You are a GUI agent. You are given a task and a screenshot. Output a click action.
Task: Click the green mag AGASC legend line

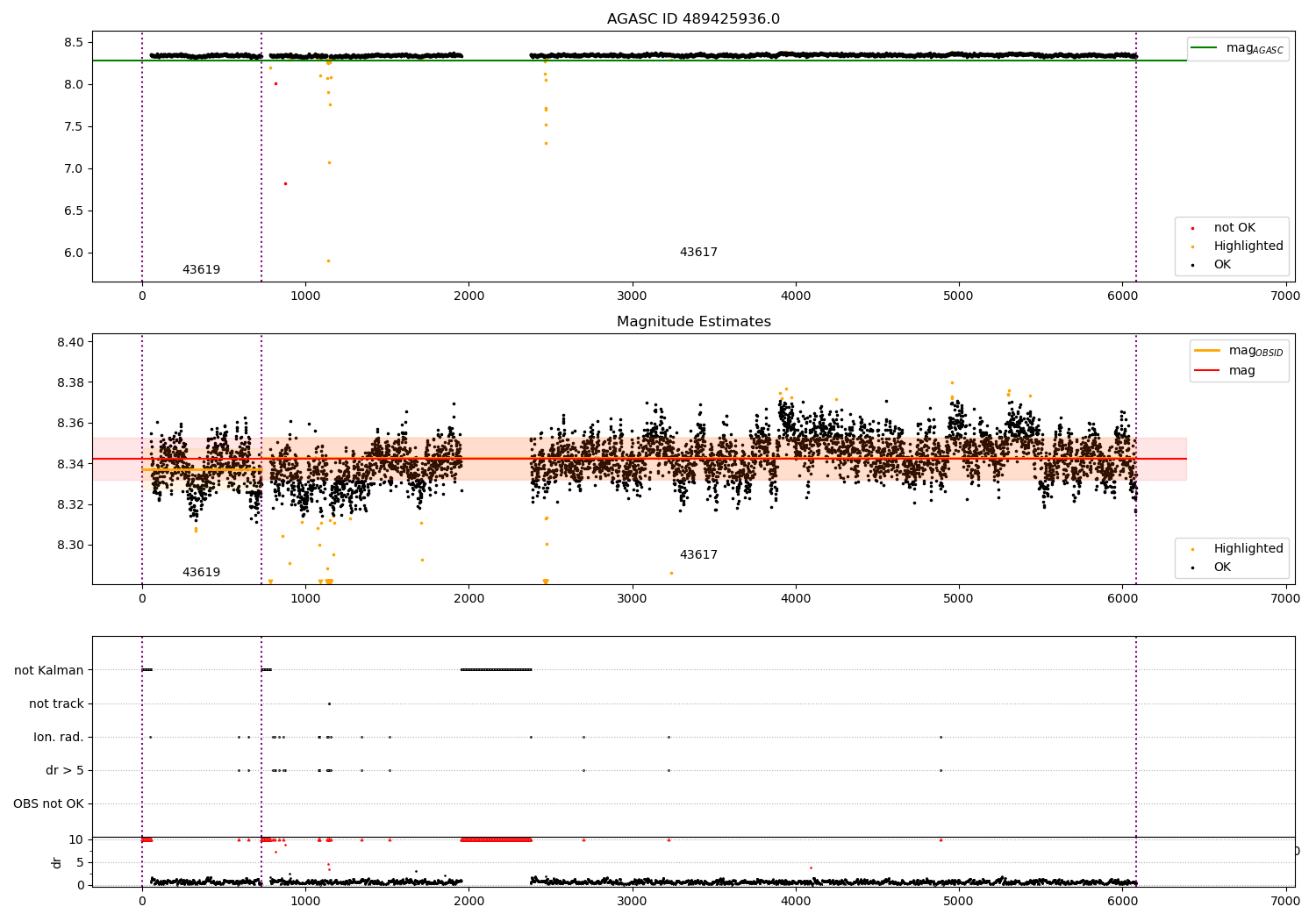(1204, 47)
